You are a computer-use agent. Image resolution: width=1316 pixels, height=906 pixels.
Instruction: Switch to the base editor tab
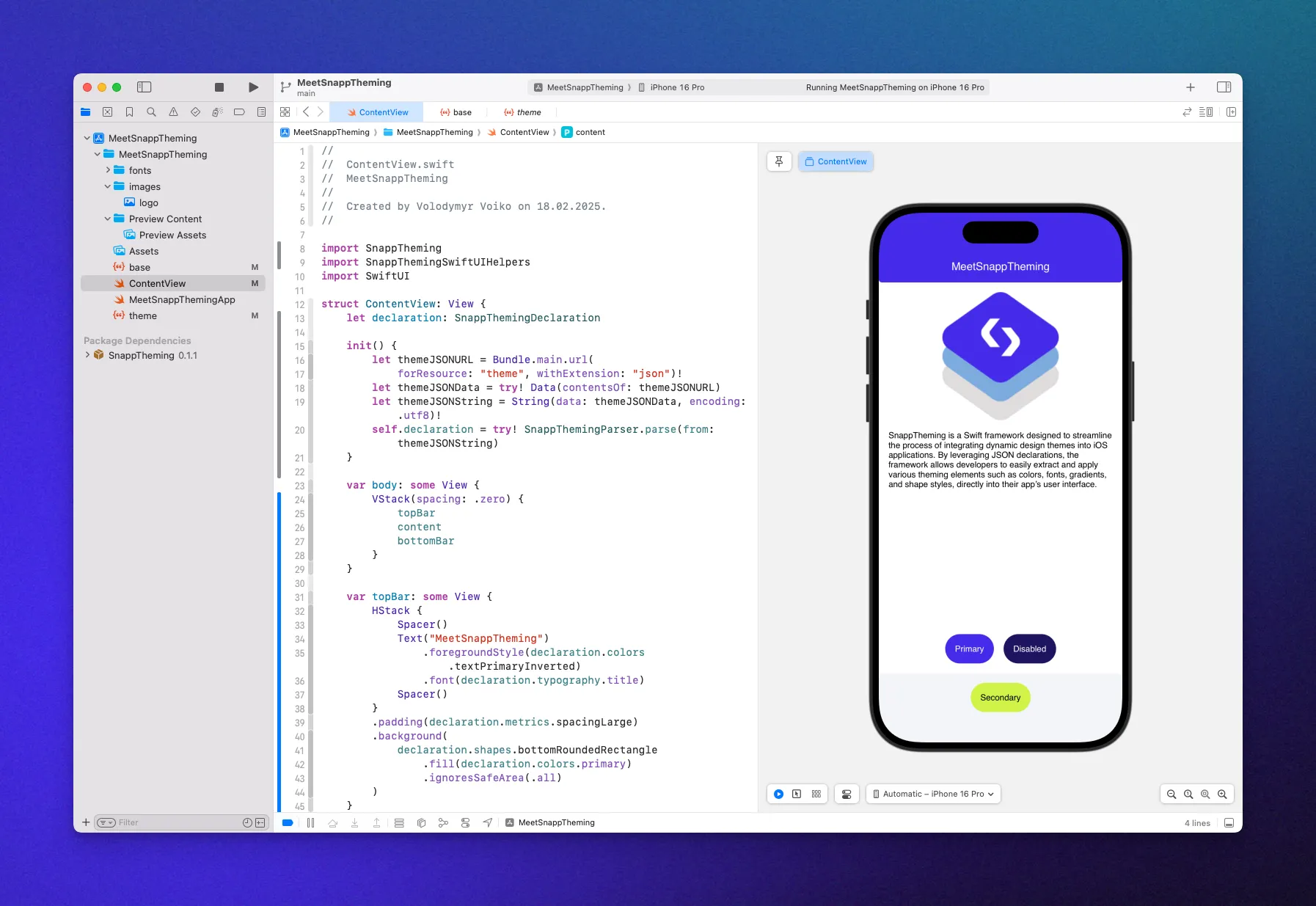(456, 112)
